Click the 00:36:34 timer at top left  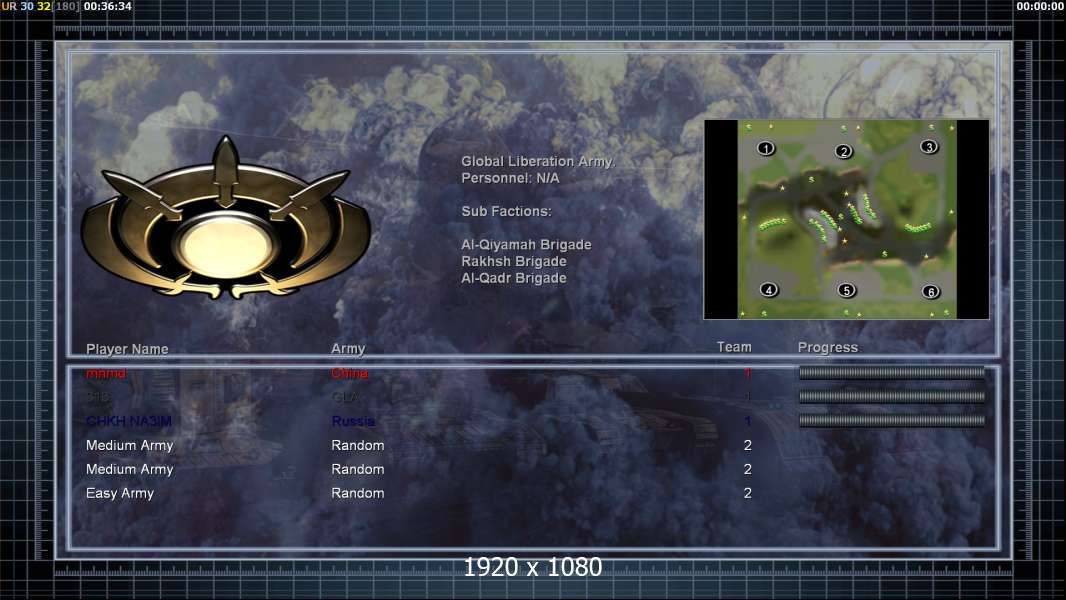[107, 6]
